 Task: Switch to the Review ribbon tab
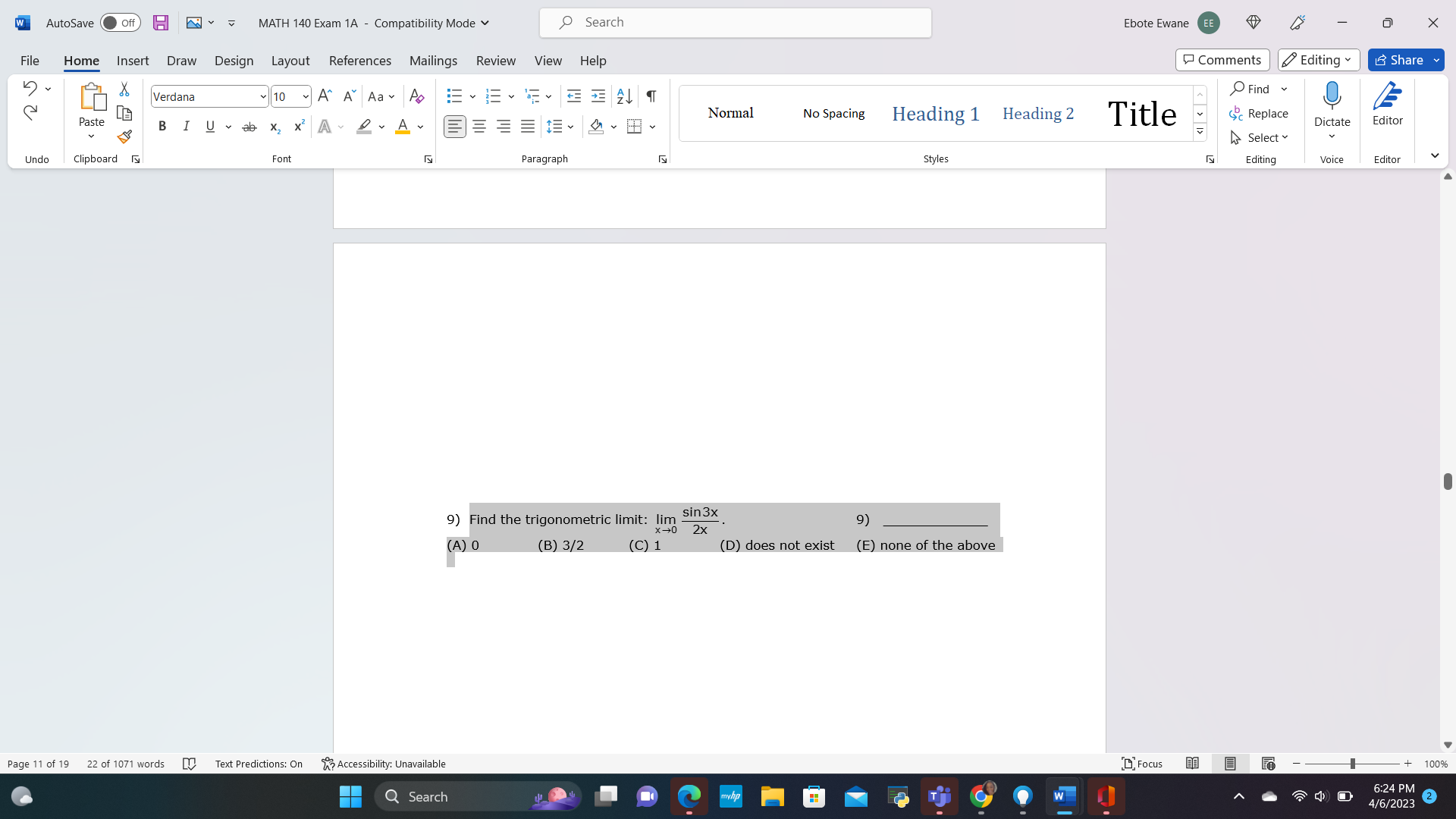pyautogui.click(x=496, y=61)
